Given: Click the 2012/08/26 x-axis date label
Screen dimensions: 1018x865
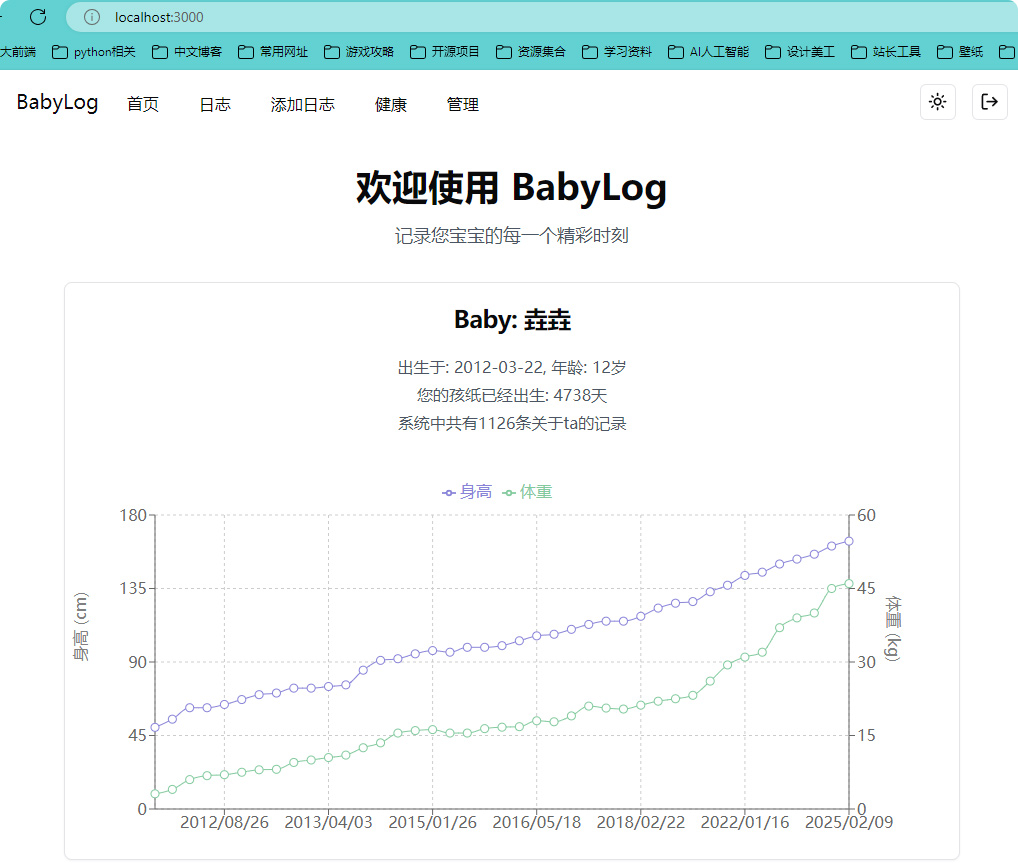Looking at the screenshot, I should tap(225, 822).
